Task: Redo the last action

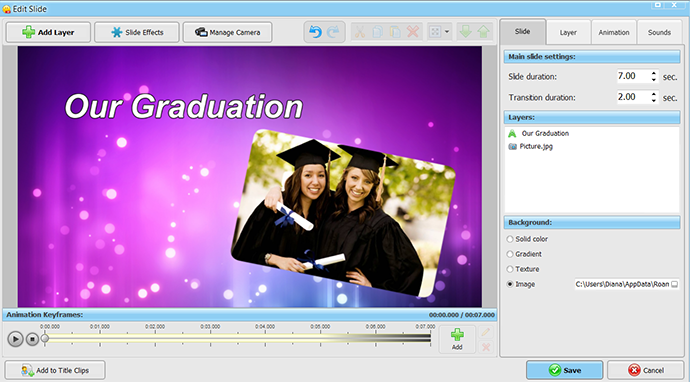Action: 333,32
